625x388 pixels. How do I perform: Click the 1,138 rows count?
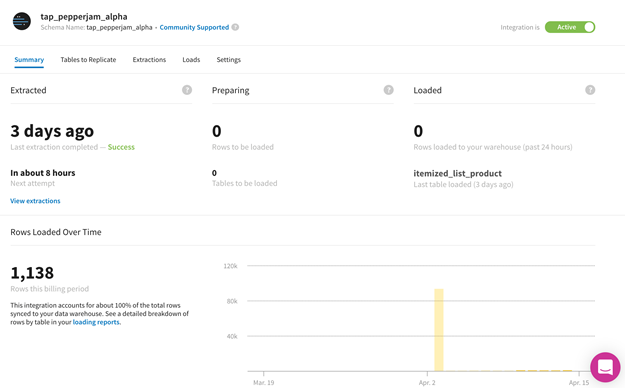coord(32,273)
